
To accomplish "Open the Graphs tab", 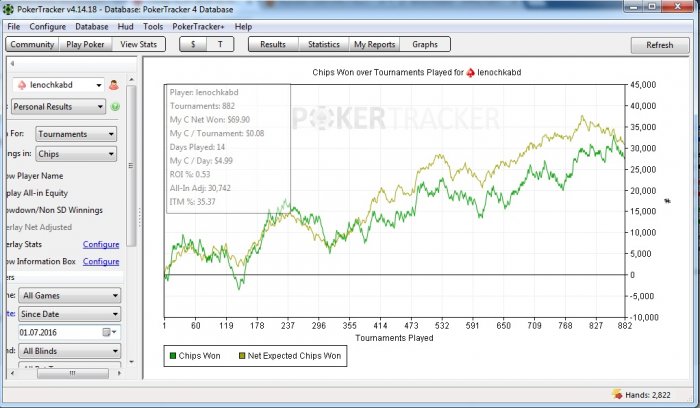I will click(425, 44).
